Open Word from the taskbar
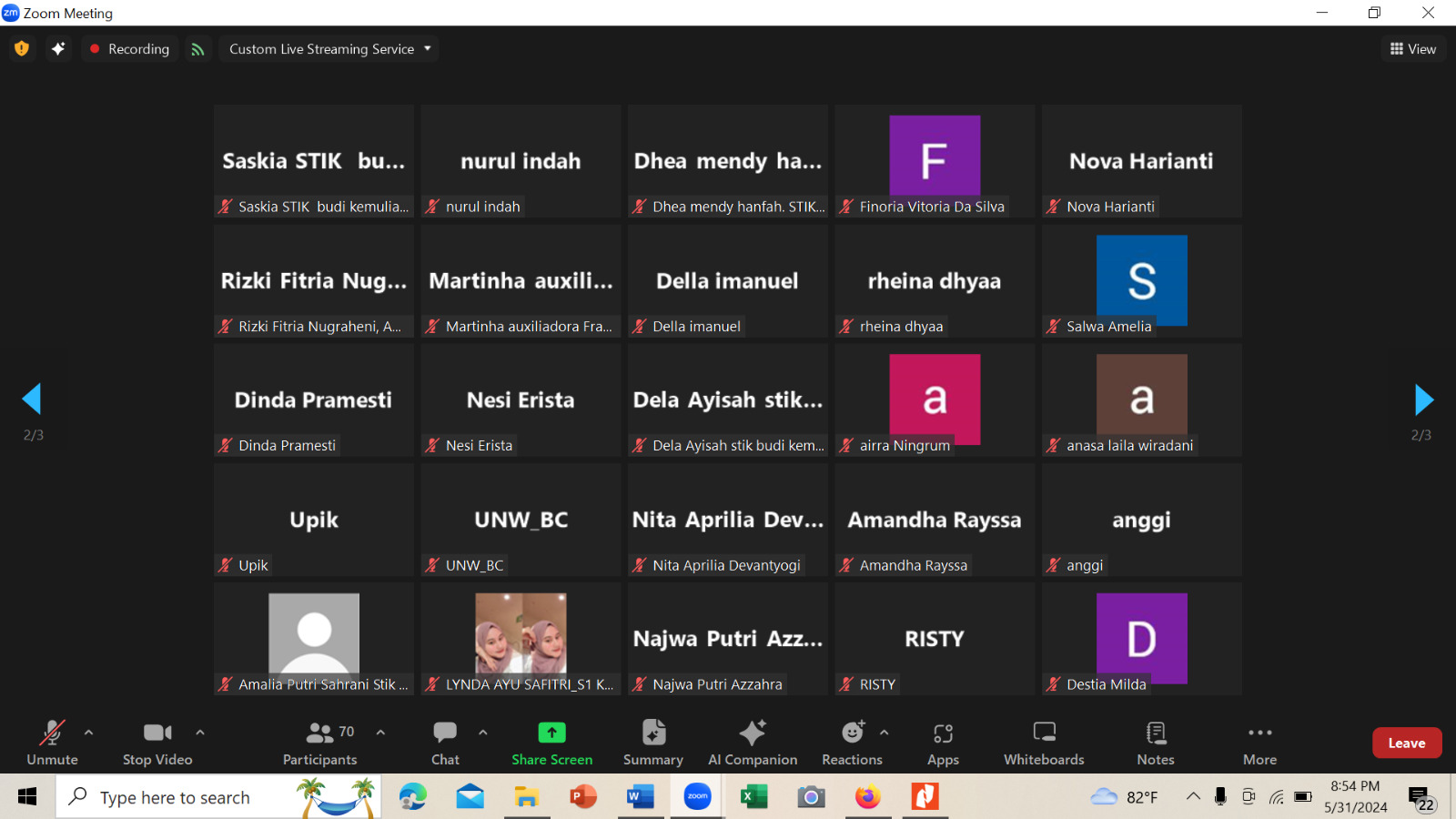Screen dimensions: 1456x819 (641, 797)
